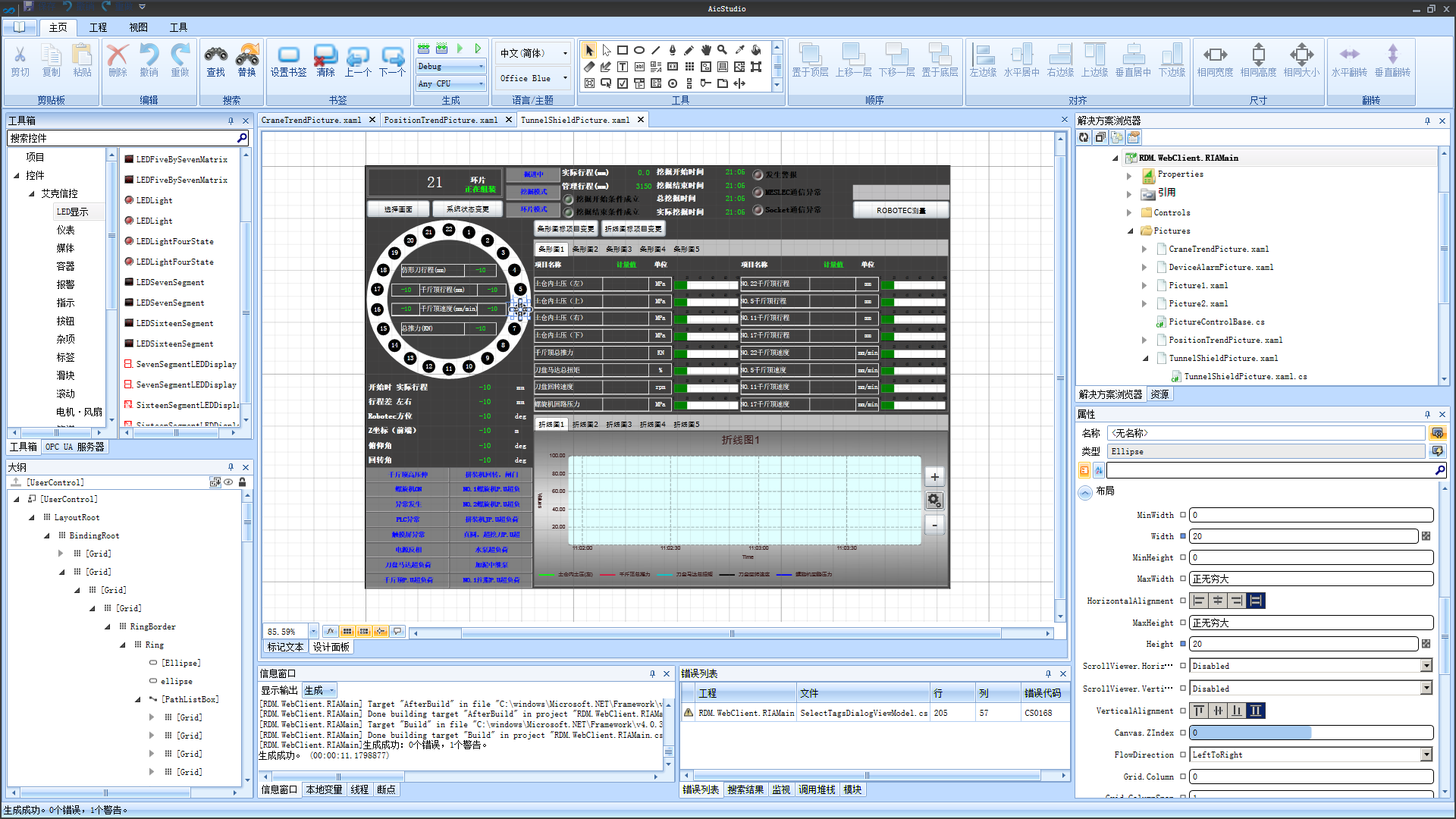The height and width of the screenshot is (819, 1456).
Task: Clear bookmarks with 清除 icon
Action: 325,55
